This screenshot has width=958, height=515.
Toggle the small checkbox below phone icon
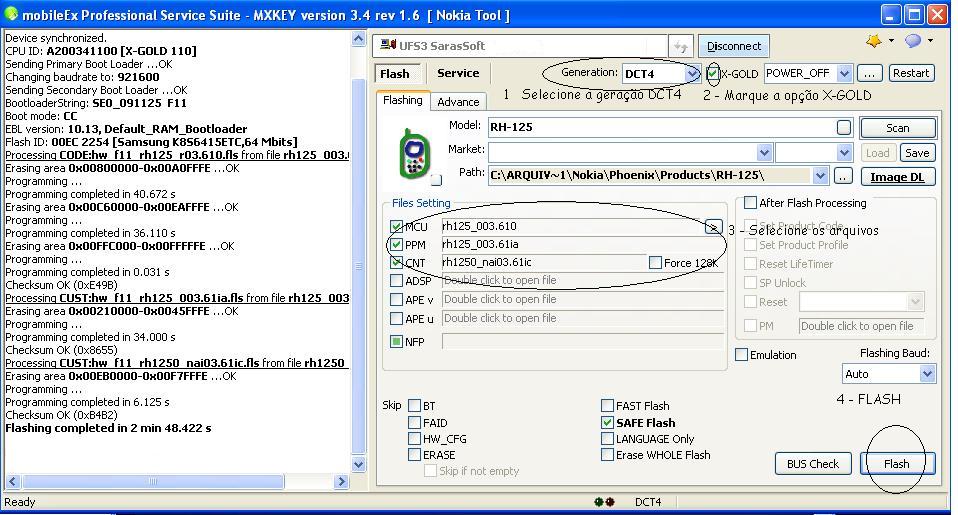pos(436,180)
